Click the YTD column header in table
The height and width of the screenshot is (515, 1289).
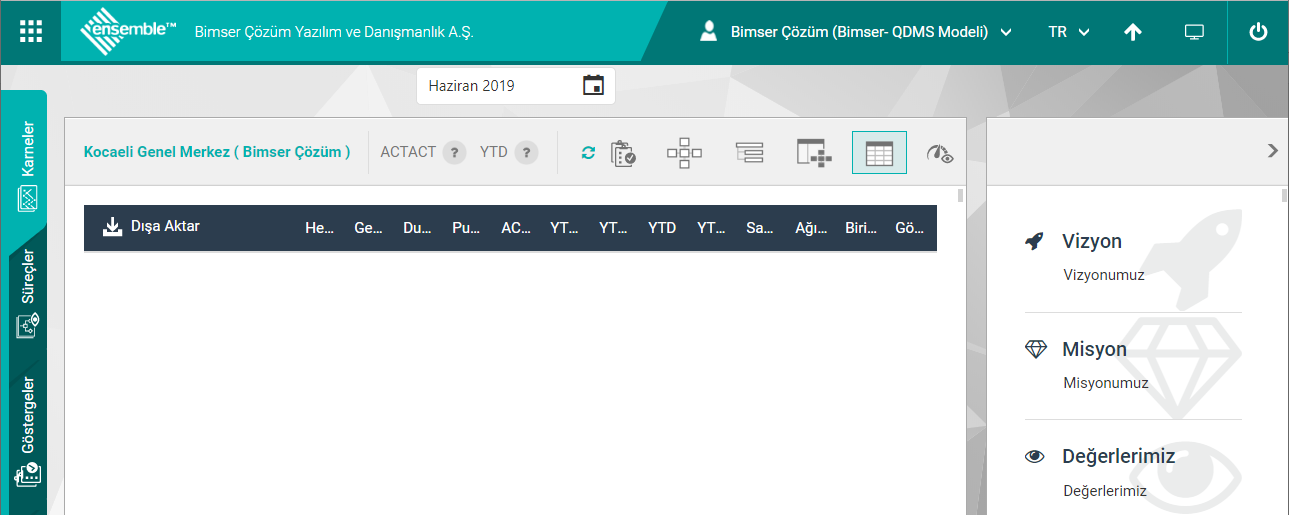click(662, 228)
